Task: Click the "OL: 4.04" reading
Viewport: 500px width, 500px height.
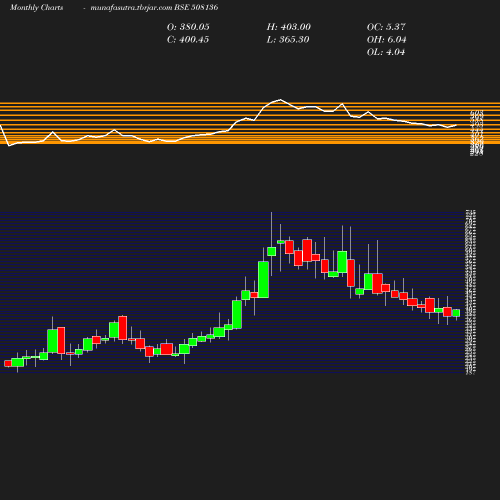Action: [x=386, y=52]
